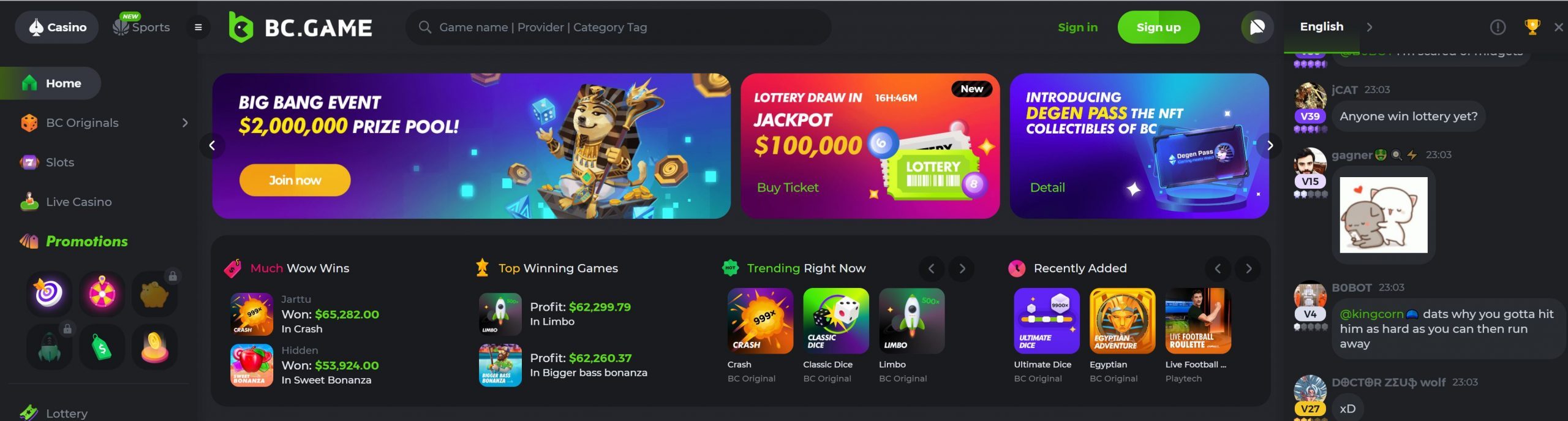Click the dartboard target promotion icon
The width and height of the screenshot is (1568, 421).
49,294
